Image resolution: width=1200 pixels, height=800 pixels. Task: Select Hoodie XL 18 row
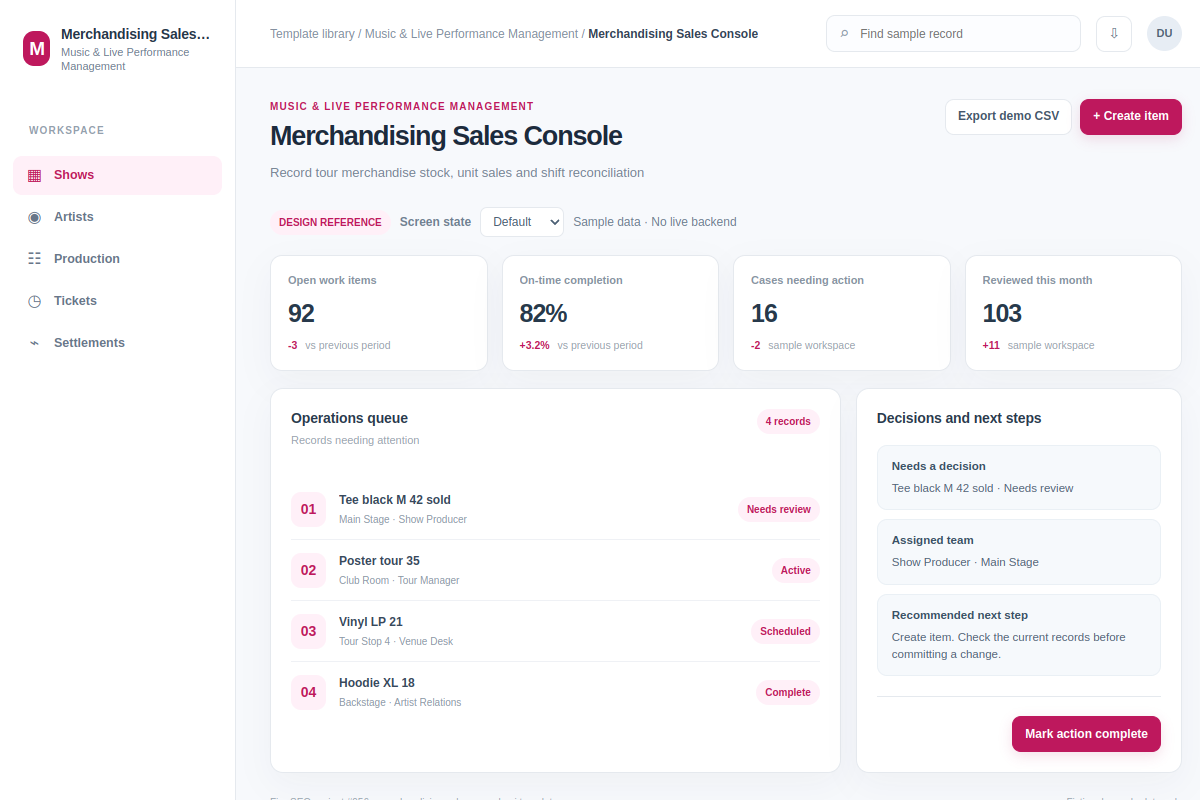(x=555, y=692)
